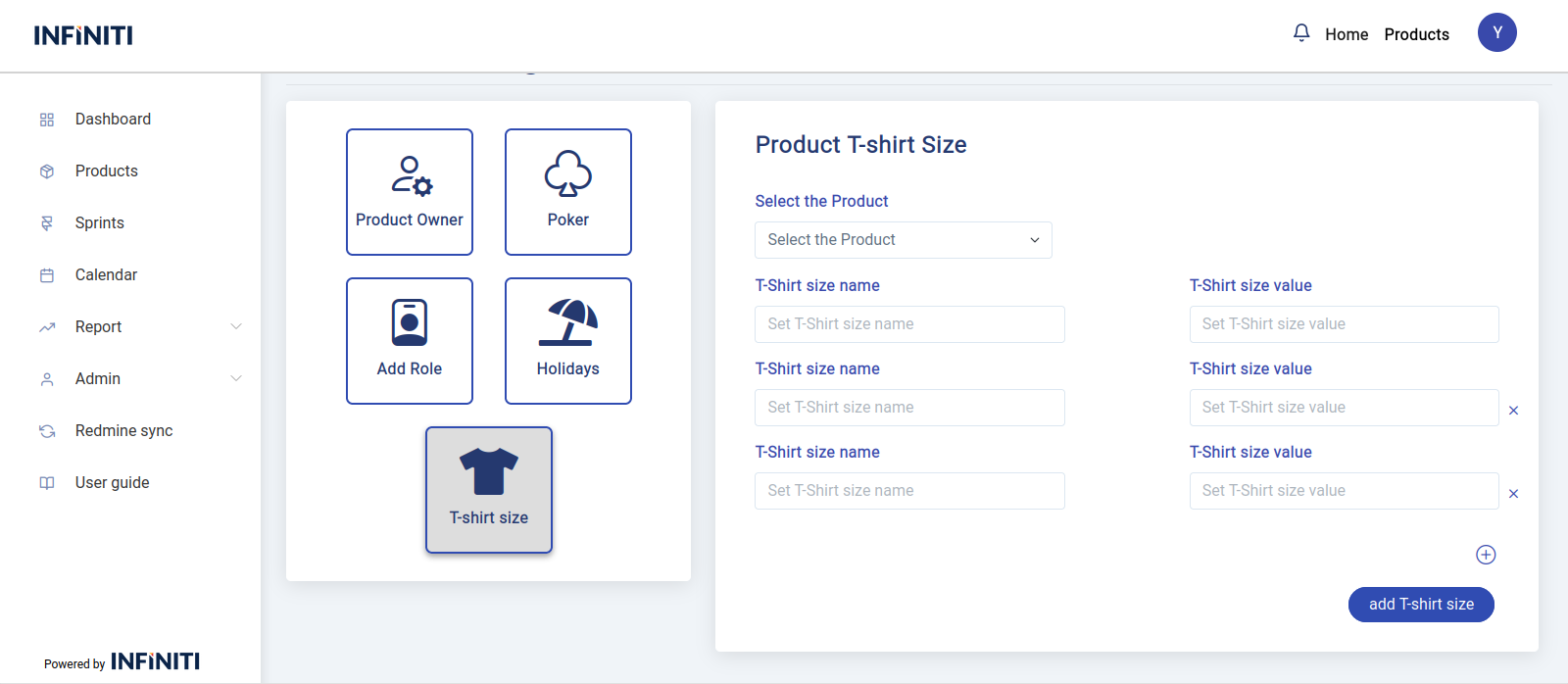Open Redmine sync in sidebar
1568x684 pixels.
click(x=123, y=430)
